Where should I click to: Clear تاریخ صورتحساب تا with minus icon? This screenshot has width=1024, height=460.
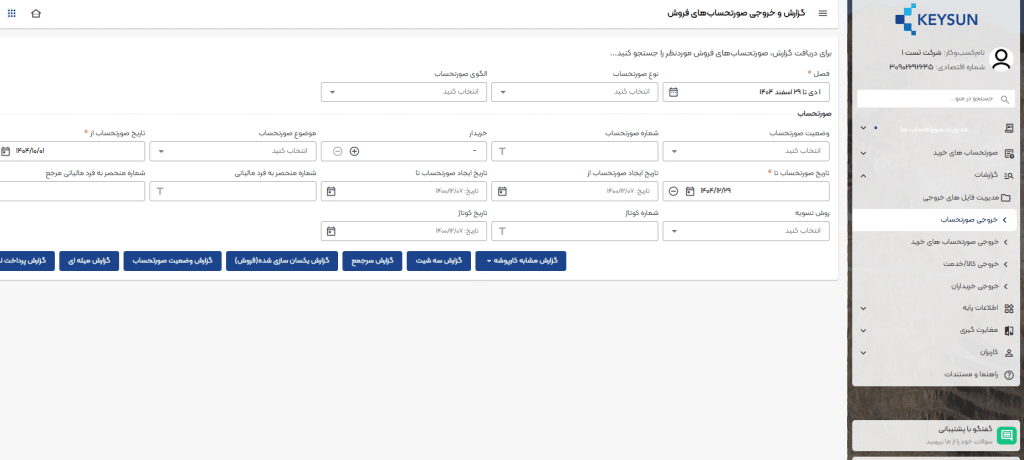click(x=674, y=191)
